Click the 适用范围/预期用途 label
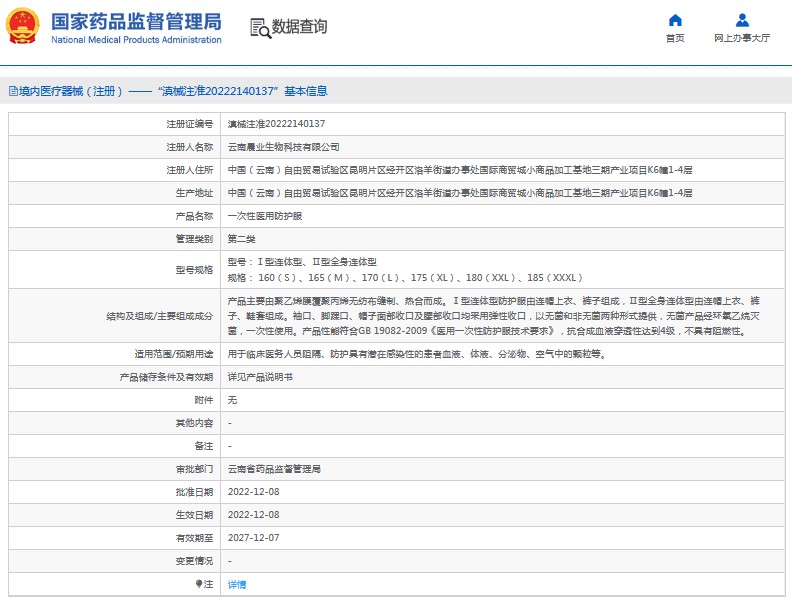Viewport: 792px width, 603px height. tap(174, 354)
